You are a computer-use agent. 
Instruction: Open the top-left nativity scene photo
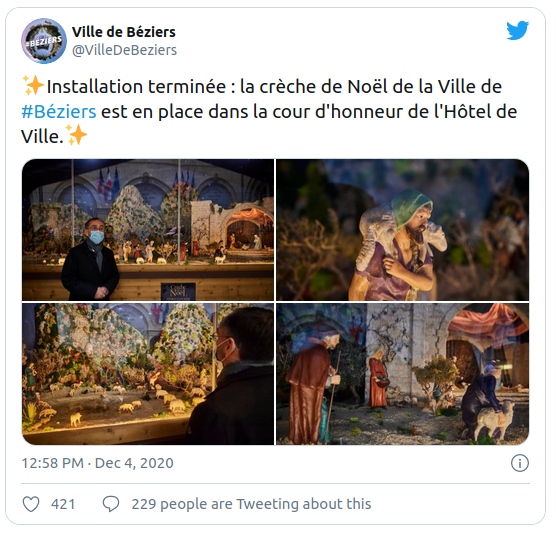point(148,230)
